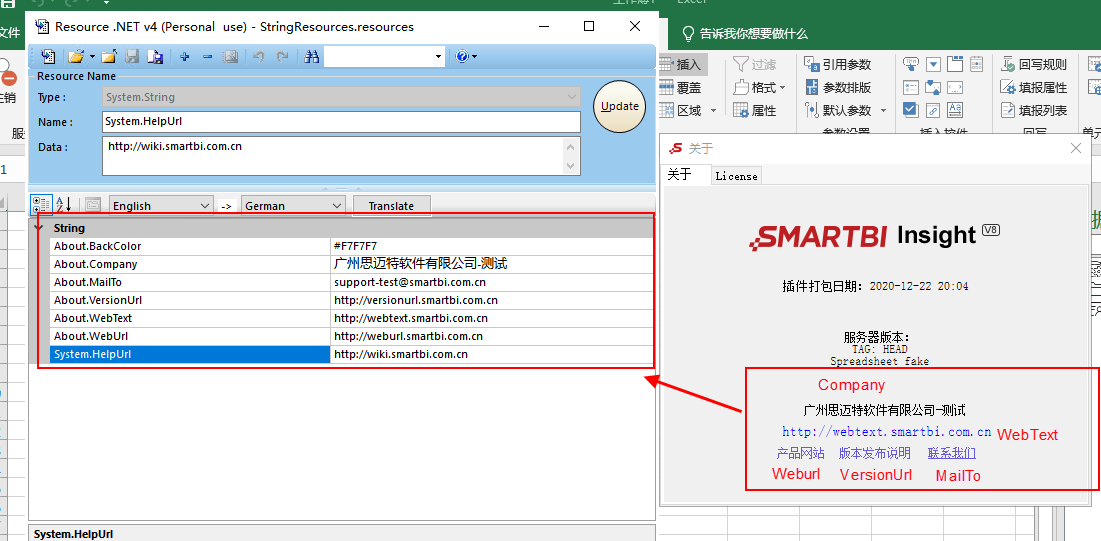Click the Data box scroll-down arrow

tap(572, 165)
